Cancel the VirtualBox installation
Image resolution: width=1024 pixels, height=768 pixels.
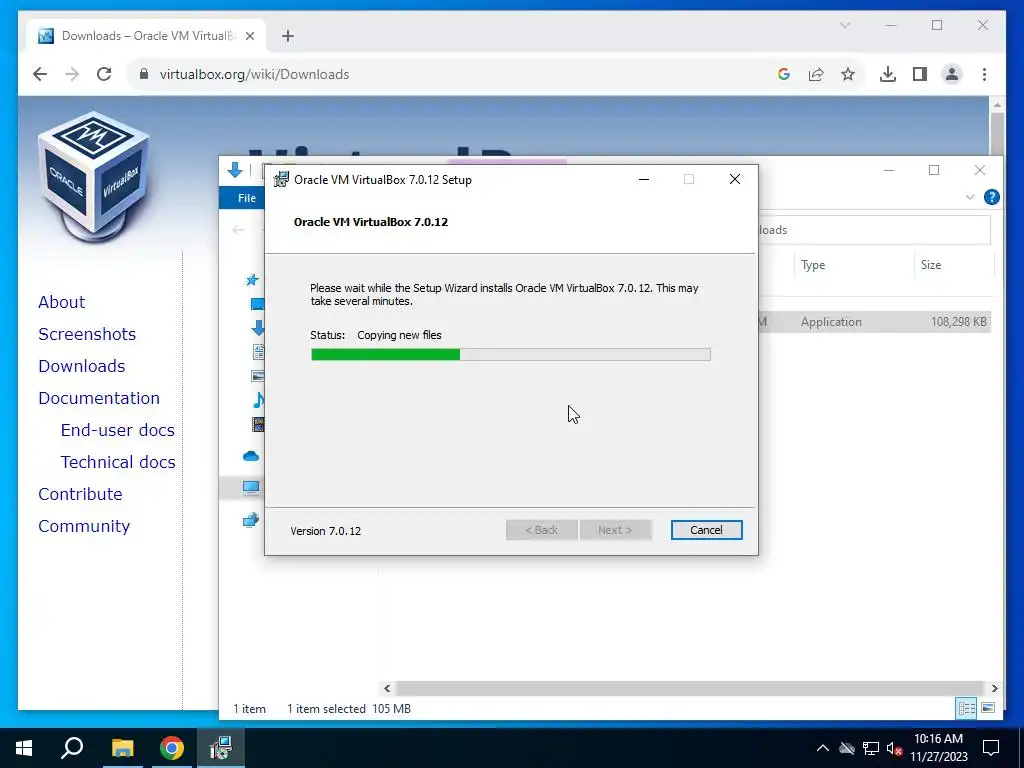(706, 530)
